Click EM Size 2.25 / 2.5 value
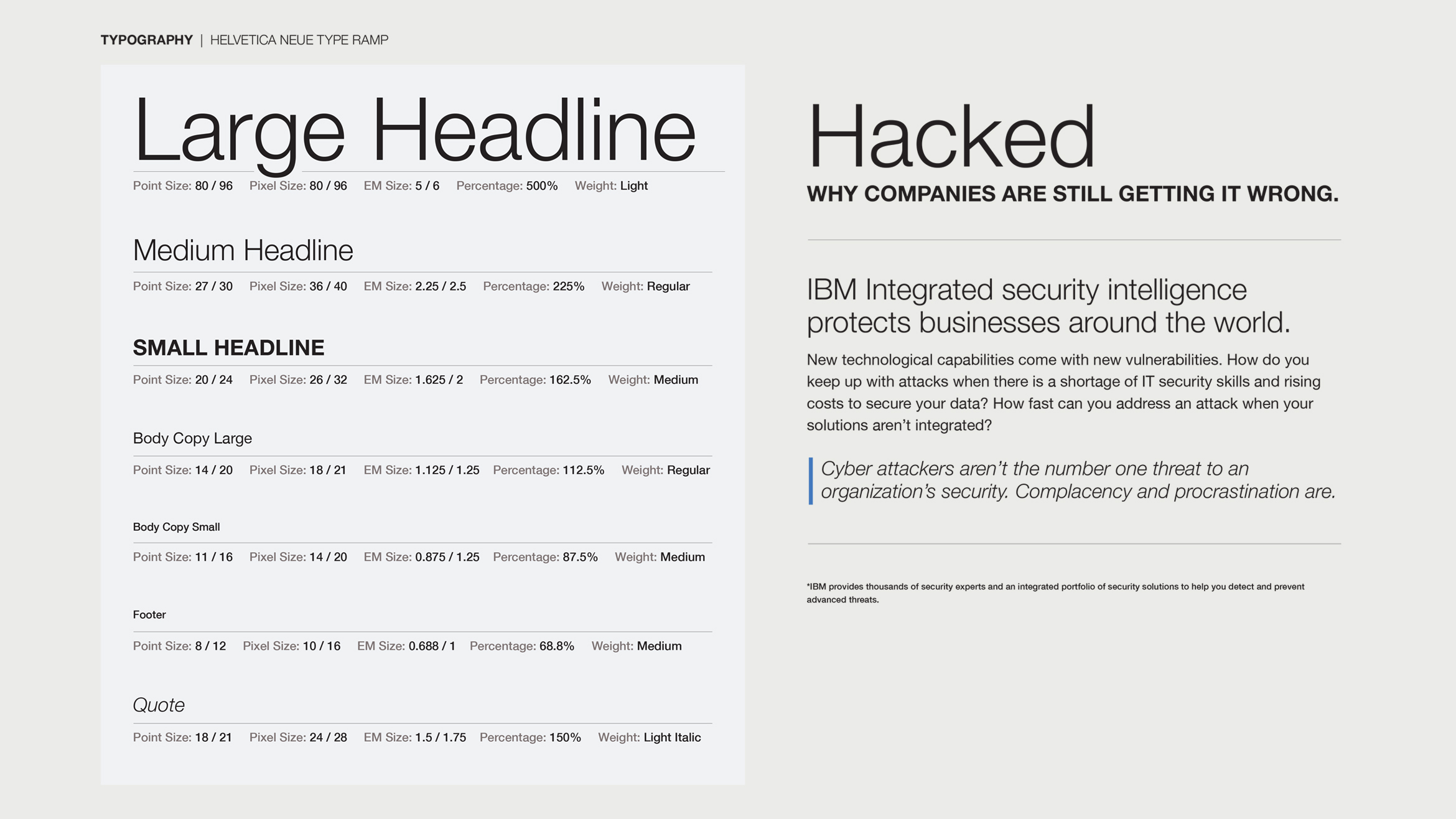Screen dimensions: 1456x819 point(441,286)
